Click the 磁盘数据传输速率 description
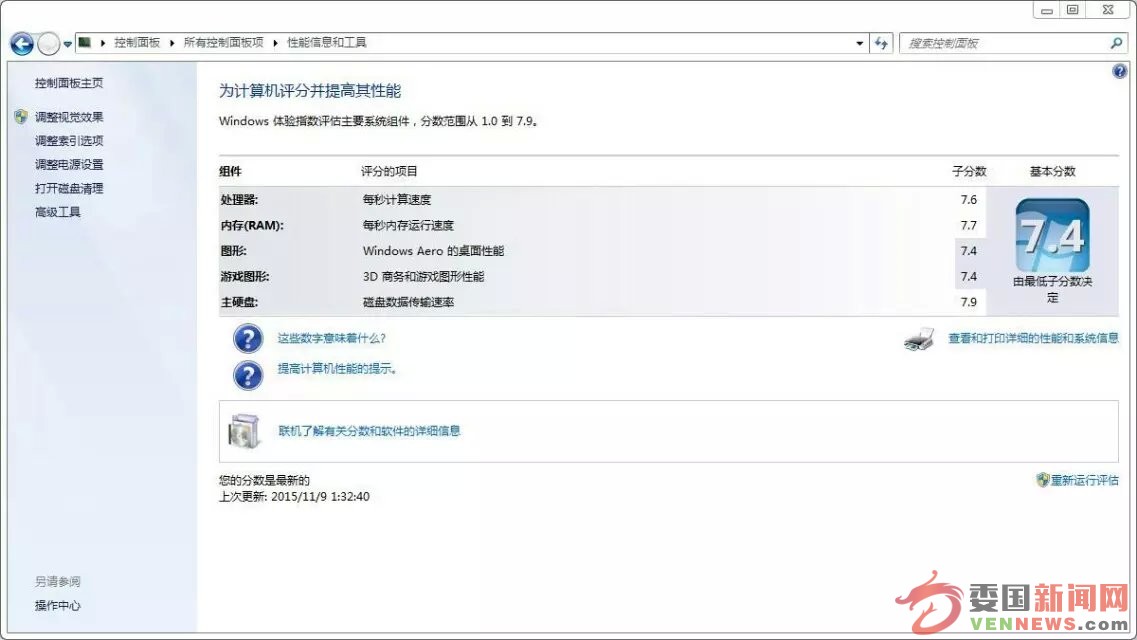The width and height of the screenshot is (1137, 640). tap(408, 302)
